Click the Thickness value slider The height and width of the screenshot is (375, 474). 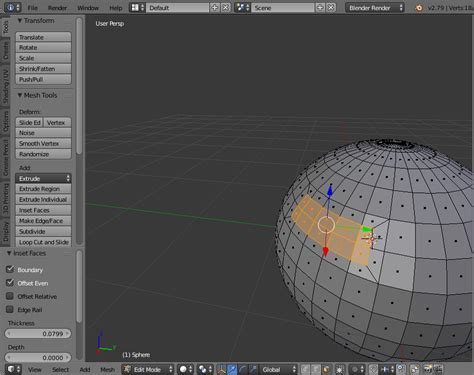coord(38,333)
